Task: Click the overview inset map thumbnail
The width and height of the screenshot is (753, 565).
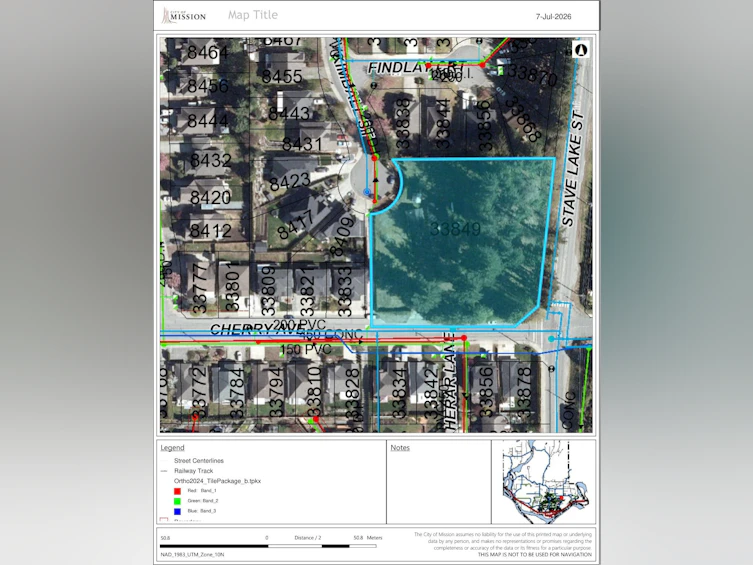Action: [x=544, y=481]
